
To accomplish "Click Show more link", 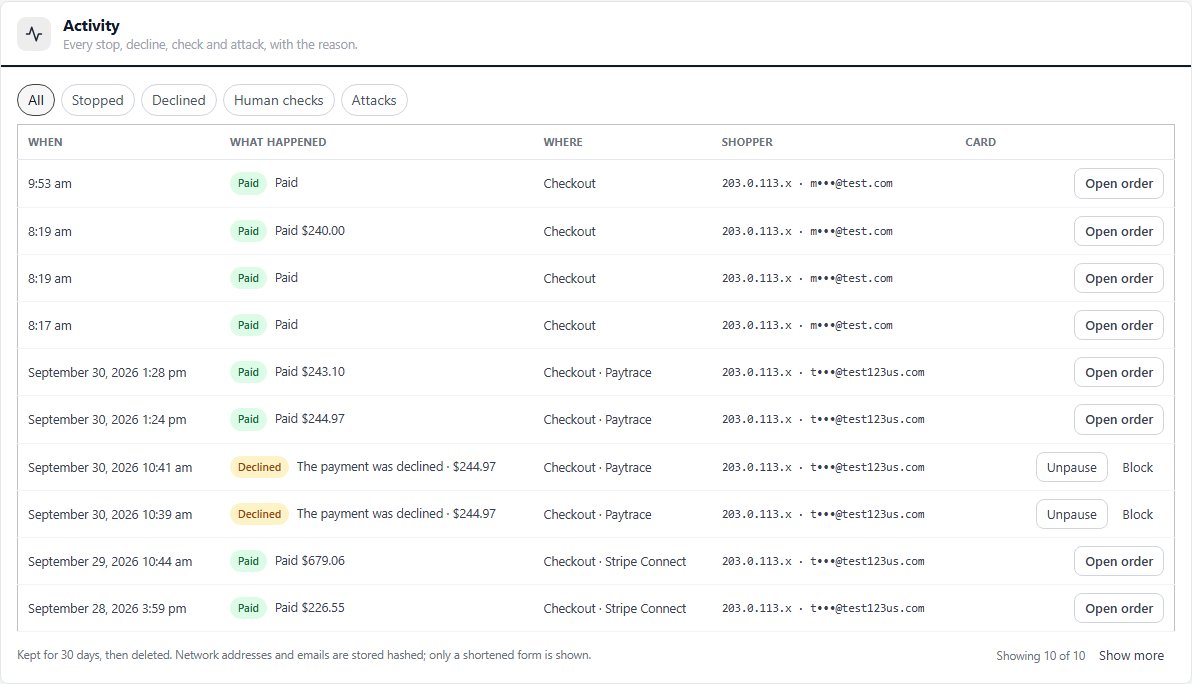I will pos(1131,656).
